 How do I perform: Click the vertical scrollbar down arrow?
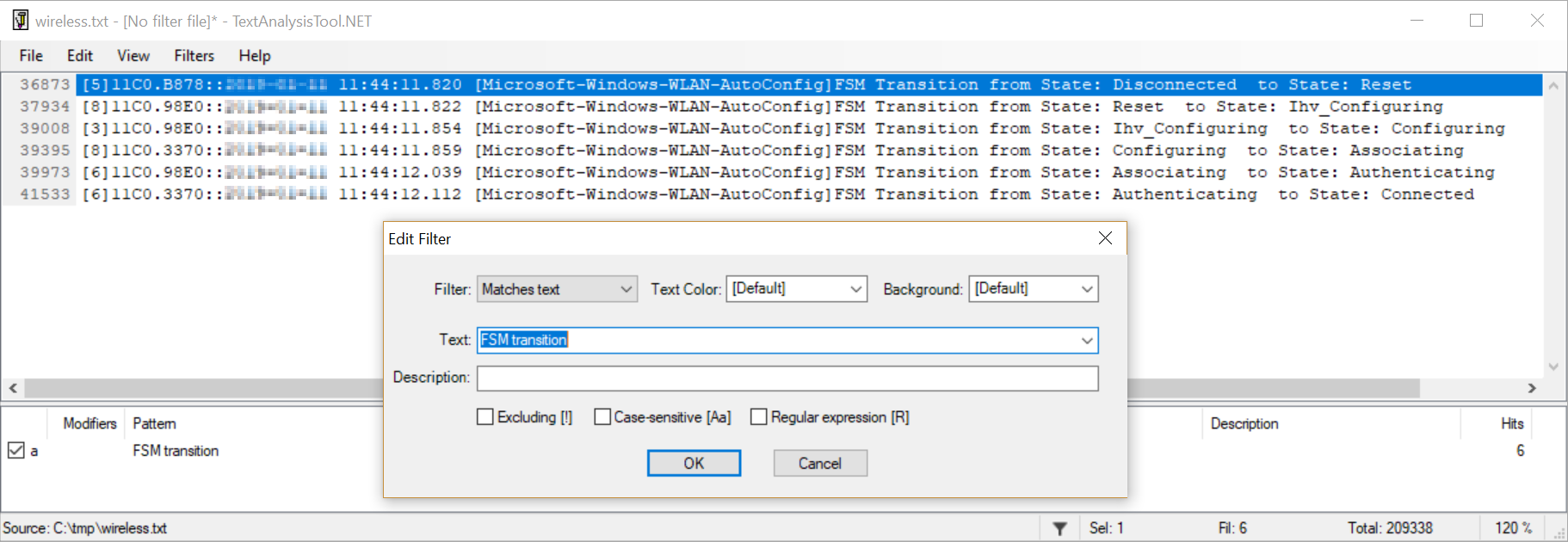click(x=1553, y=366)
